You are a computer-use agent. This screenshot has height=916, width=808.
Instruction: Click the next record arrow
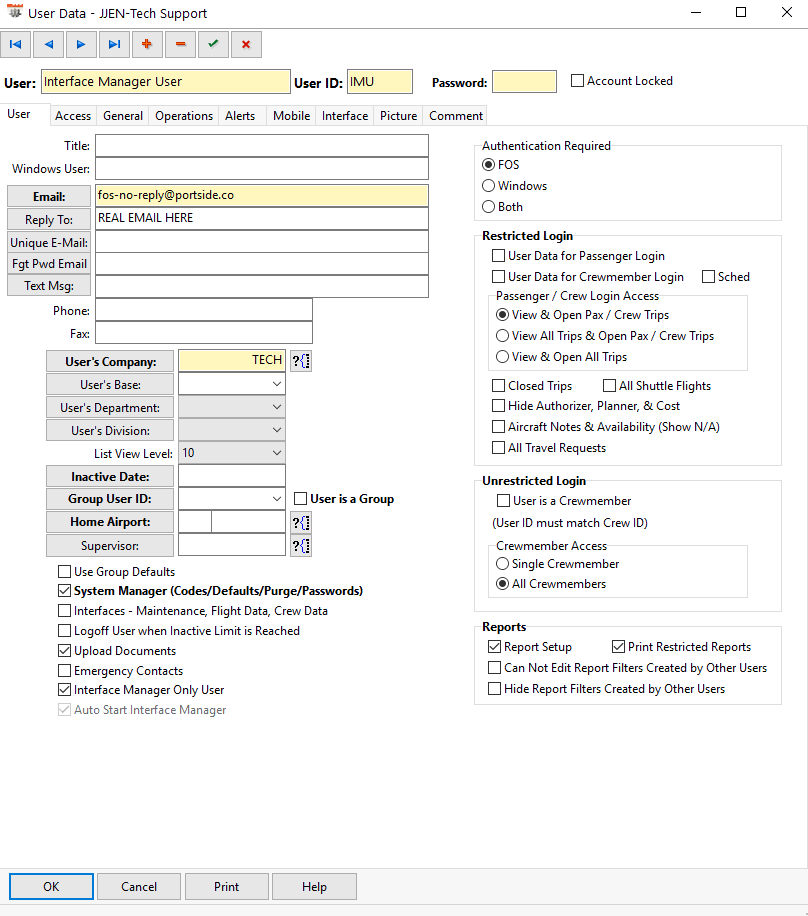tap(82, 44)
